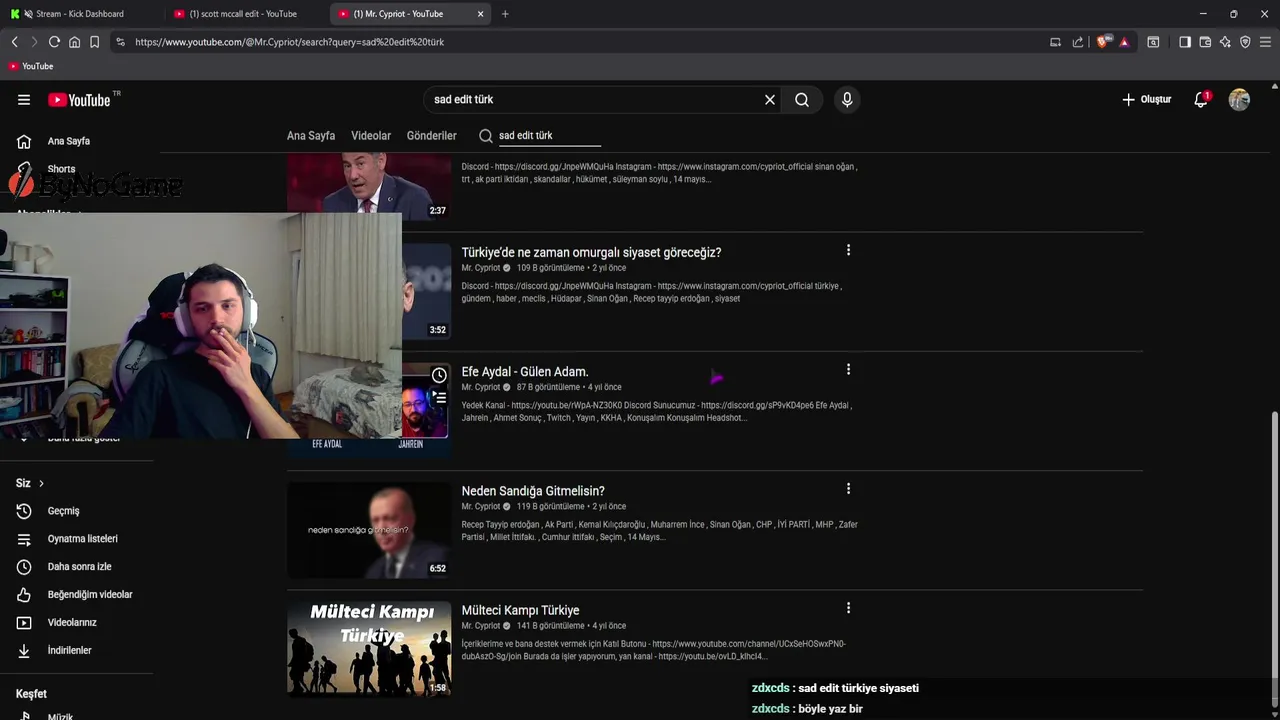The width and height of the screenshot is (1280, 720).
Task: Open options for 'Türkiye'de ne zaman omurgalı siyaset göreceğiz?'
Action: click(x=848, y=250)
